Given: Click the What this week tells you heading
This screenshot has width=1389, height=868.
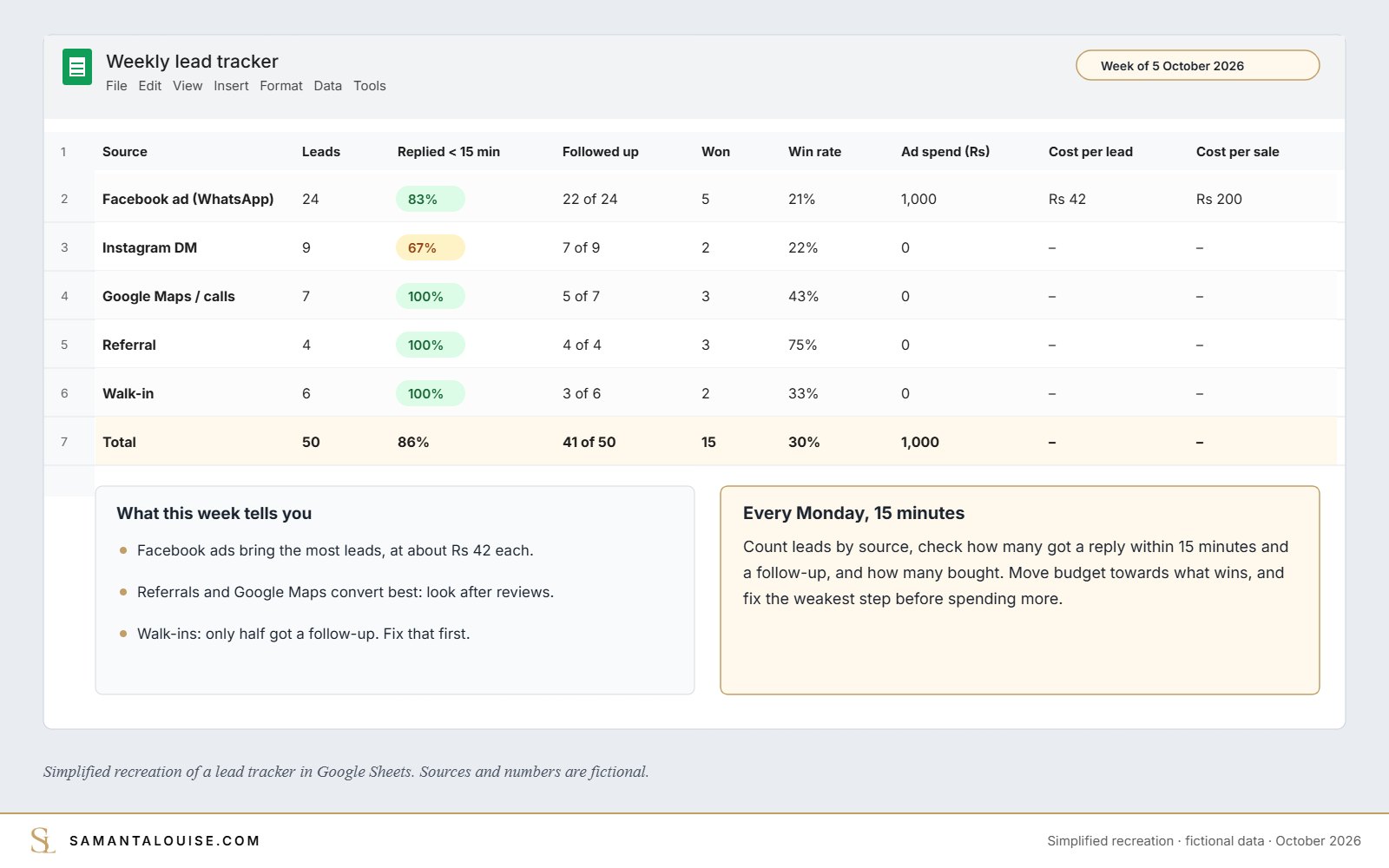Looking at the screenshot, I should click(x=214, y=513).
